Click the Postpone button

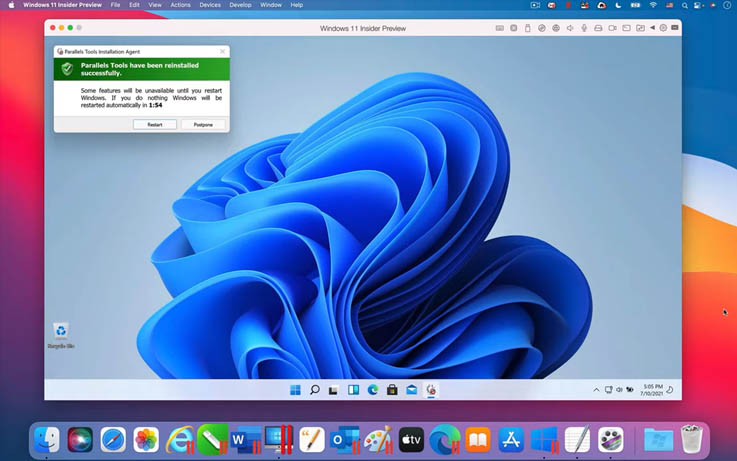tap(203, 125)
